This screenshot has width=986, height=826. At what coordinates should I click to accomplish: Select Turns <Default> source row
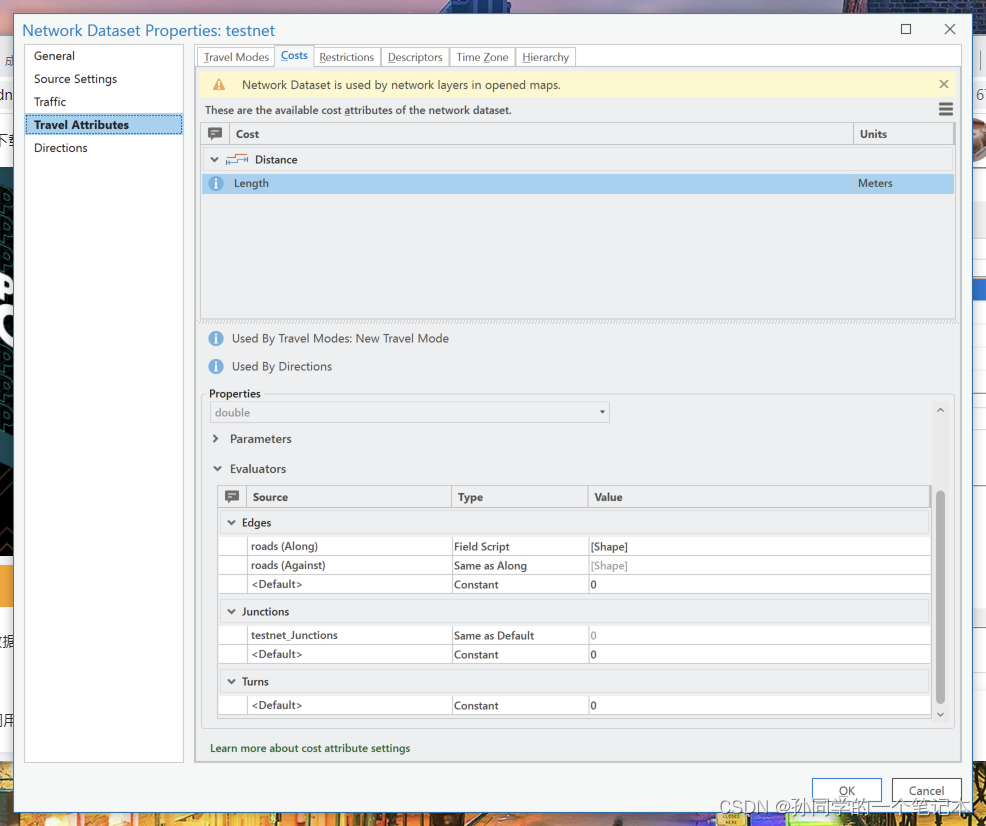(349, 705)
